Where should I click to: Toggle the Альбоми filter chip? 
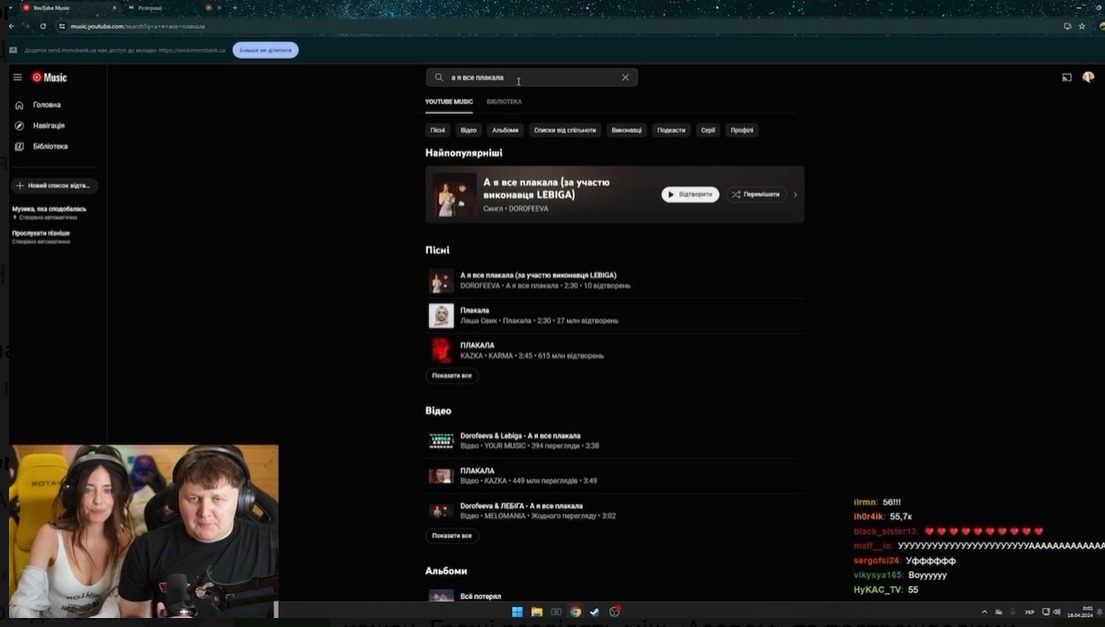point(505,130)
